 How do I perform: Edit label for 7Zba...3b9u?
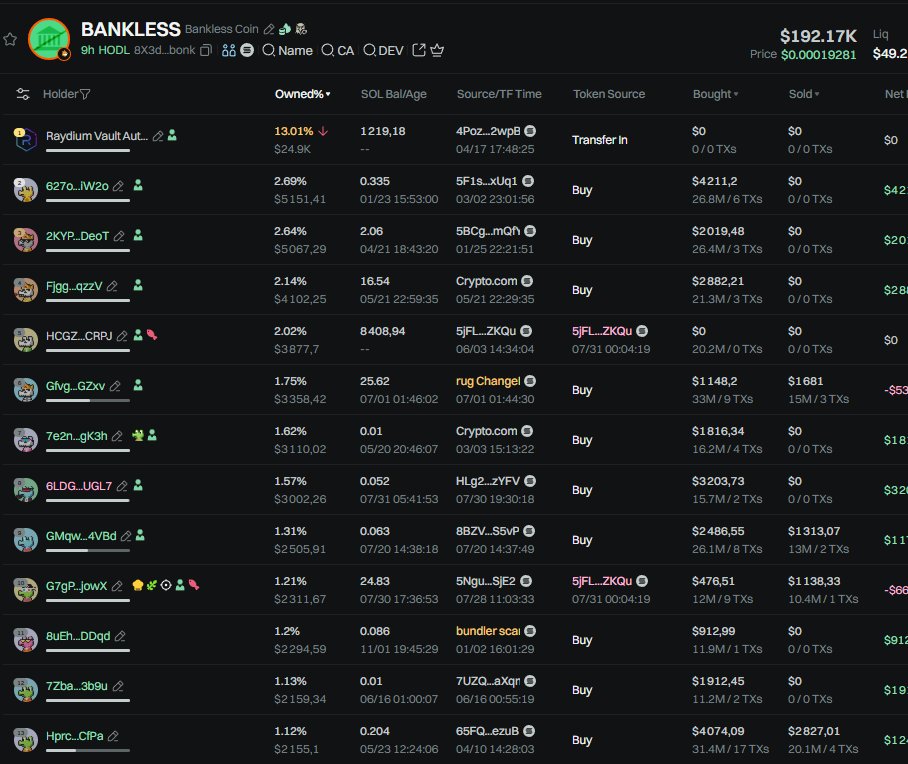[x=118, y=686]
